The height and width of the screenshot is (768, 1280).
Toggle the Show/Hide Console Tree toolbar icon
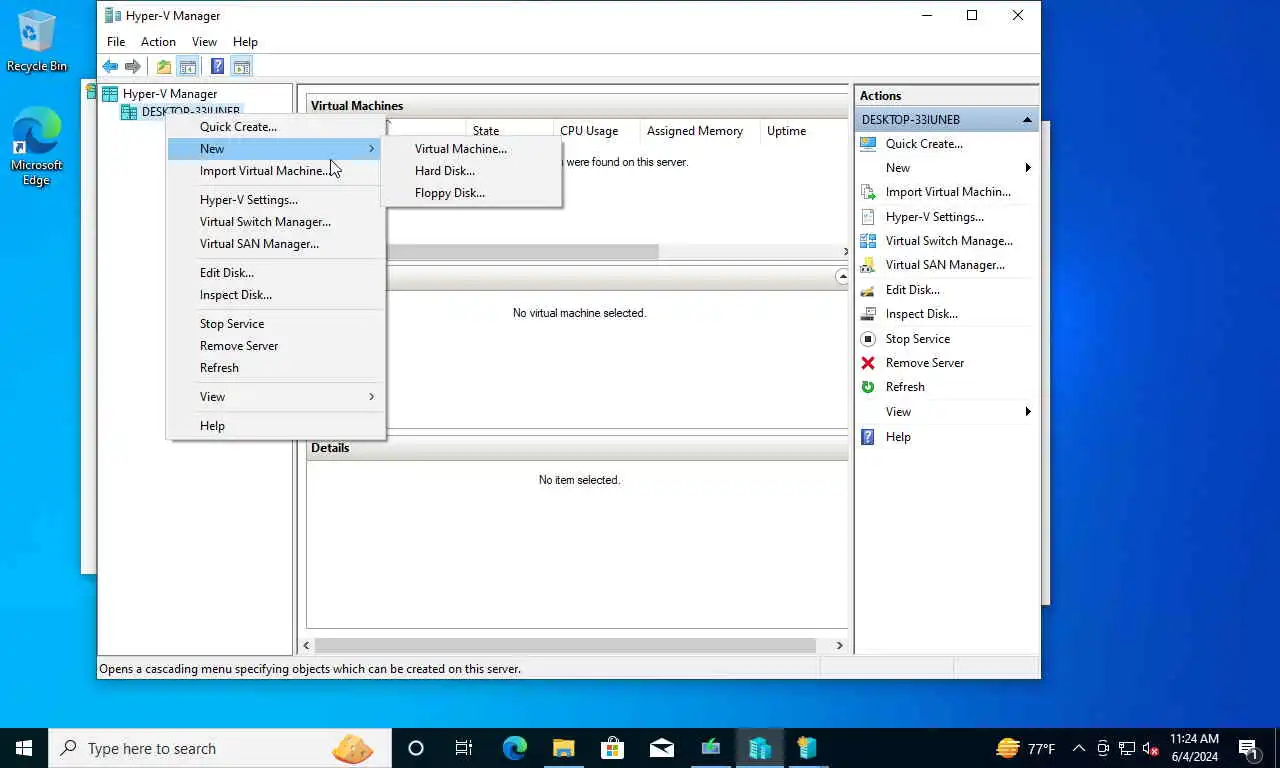tap(187, 67)
